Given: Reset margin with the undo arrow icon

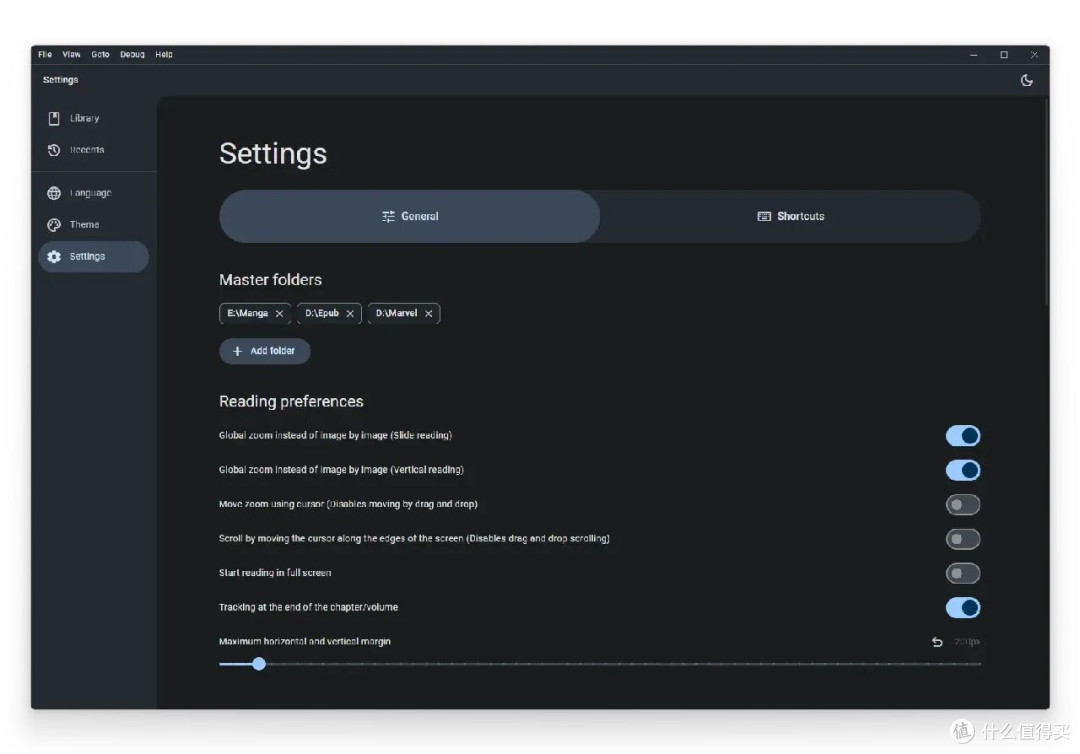Looking at the screenshot, I should [937, 642].
